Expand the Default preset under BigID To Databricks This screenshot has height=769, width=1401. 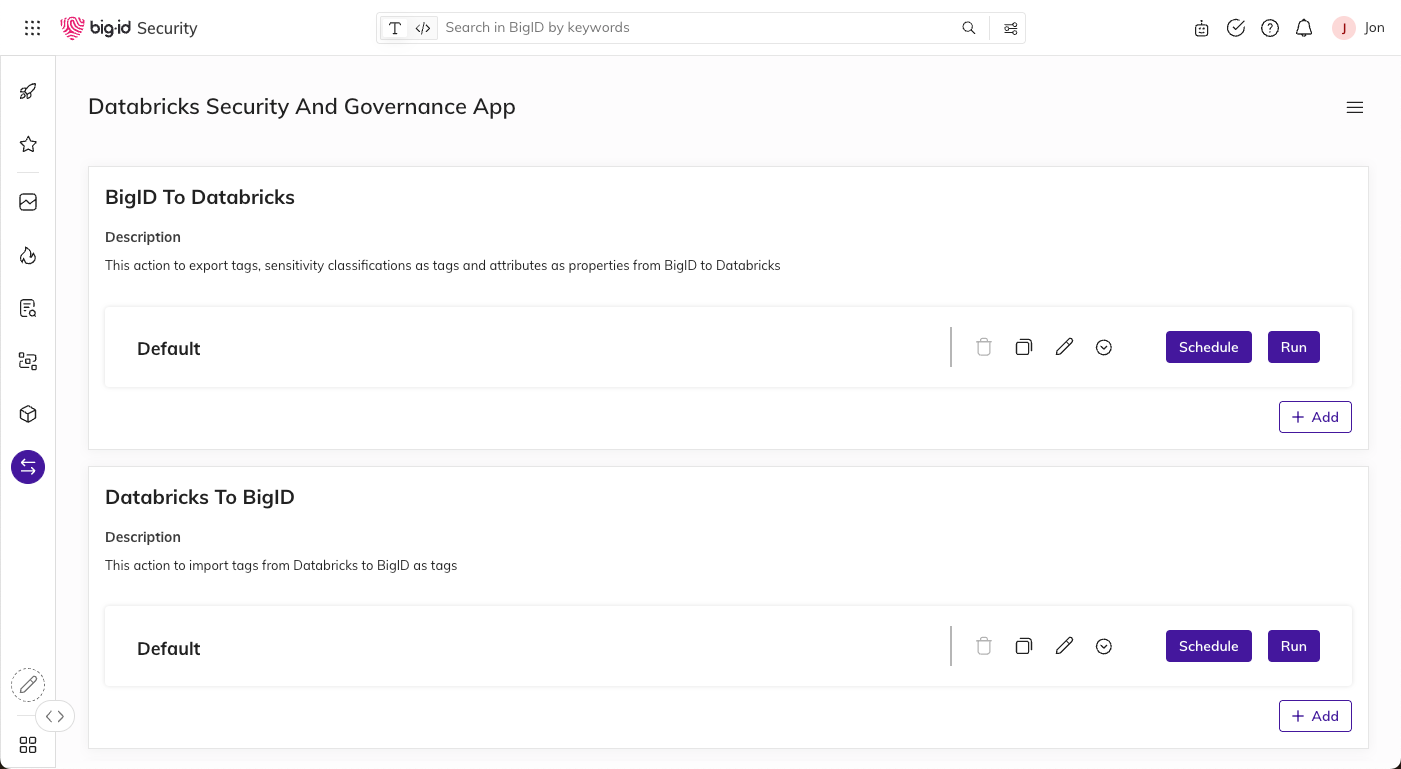point(1104,346)
